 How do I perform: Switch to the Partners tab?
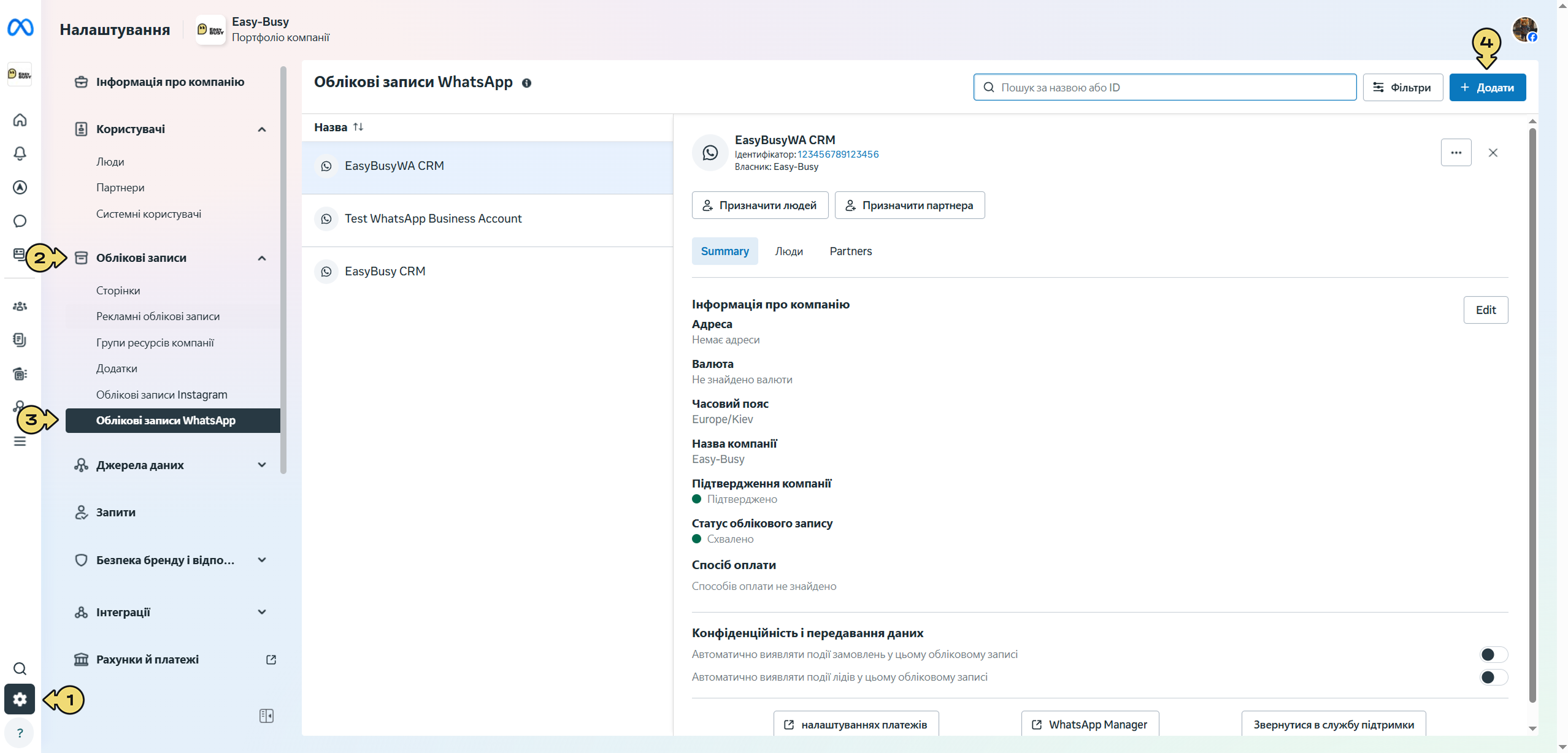coord(850,251)
